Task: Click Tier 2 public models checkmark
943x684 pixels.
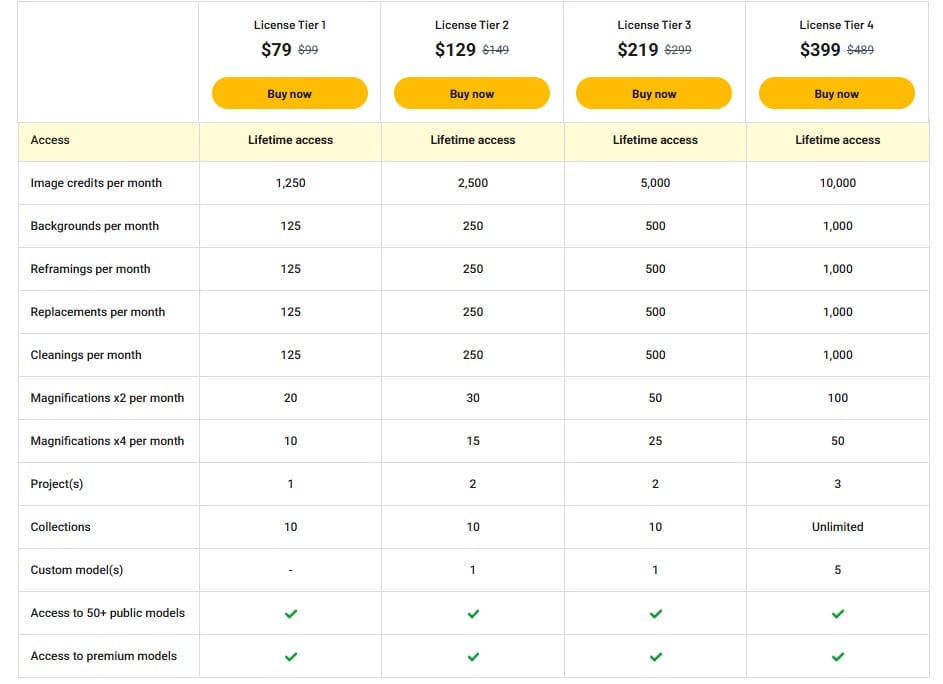Action: click(x=473, y=614)
